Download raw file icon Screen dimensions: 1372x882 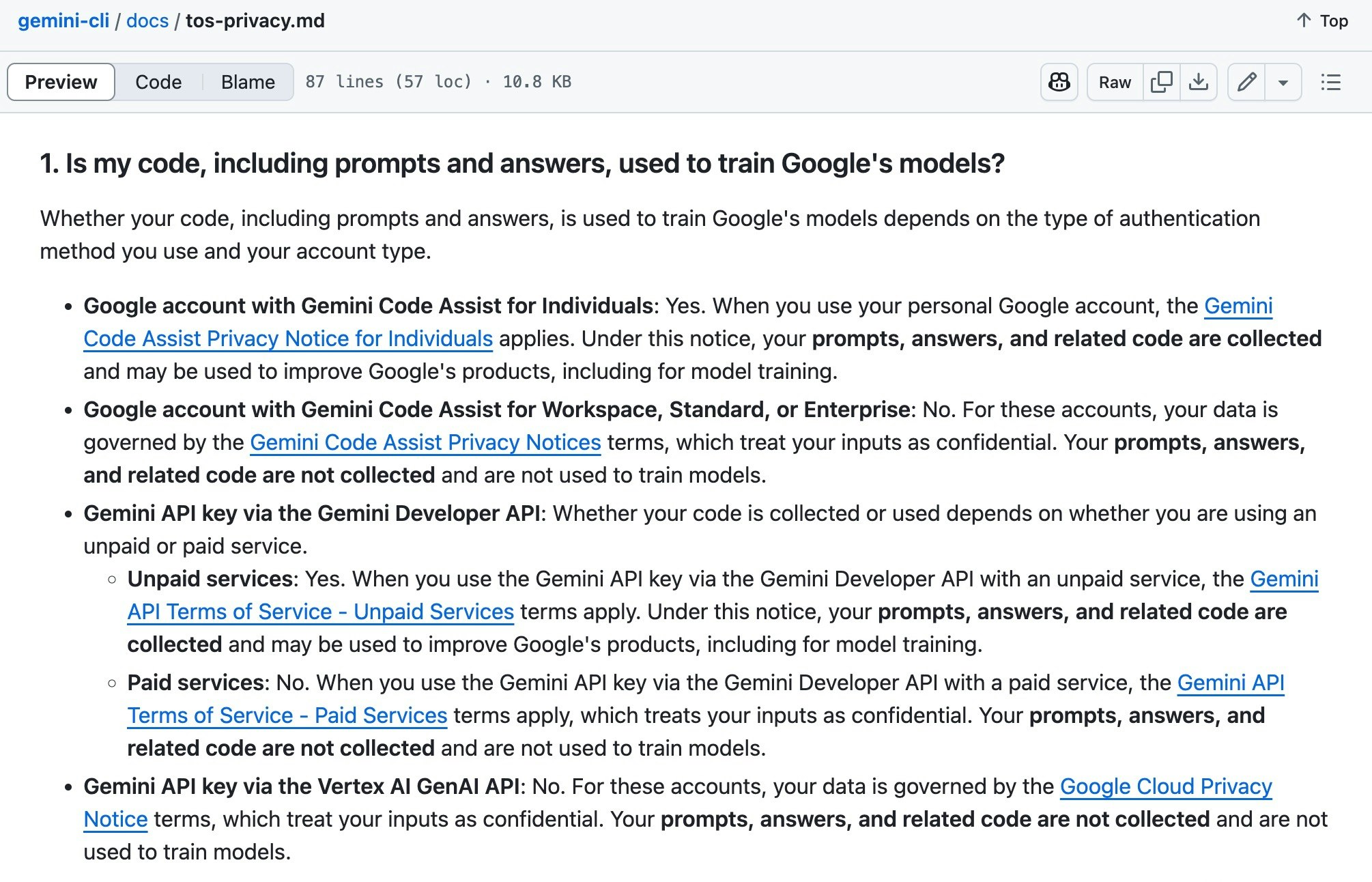click(x=1198, y=82)
